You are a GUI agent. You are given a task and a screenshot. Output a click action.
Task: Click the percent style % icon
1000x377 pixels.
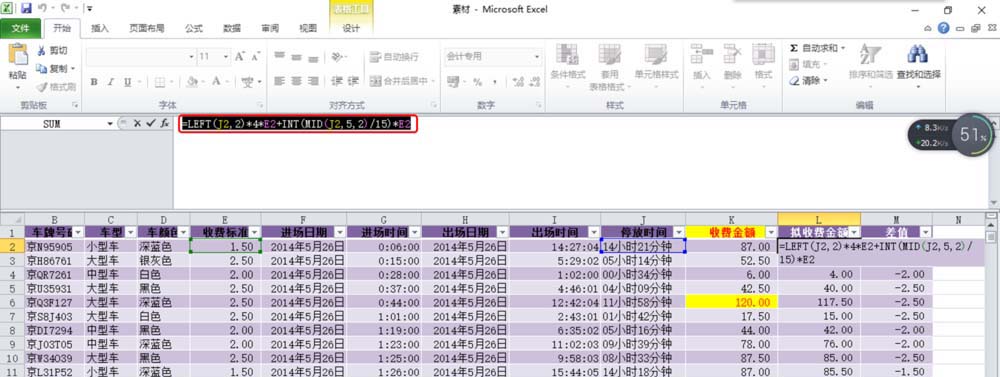click(x=477, y=82)
